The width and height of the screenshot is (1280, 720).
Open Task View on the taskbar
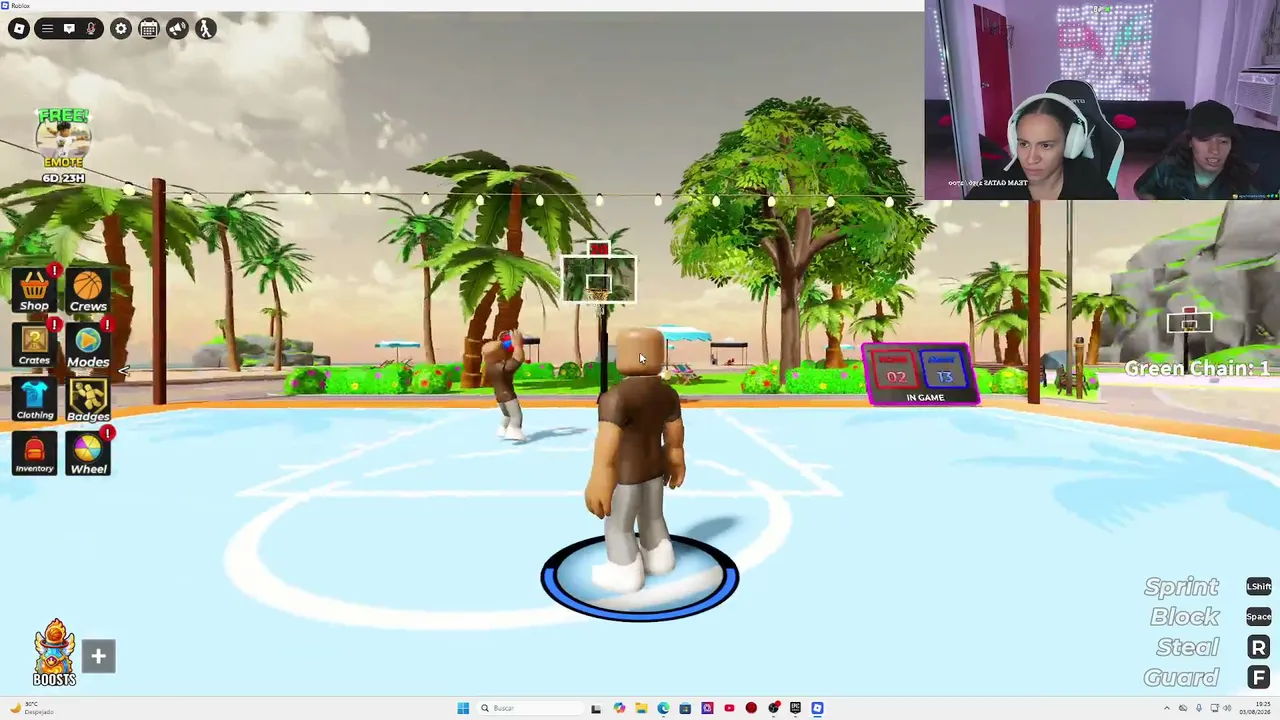(596, 708)
